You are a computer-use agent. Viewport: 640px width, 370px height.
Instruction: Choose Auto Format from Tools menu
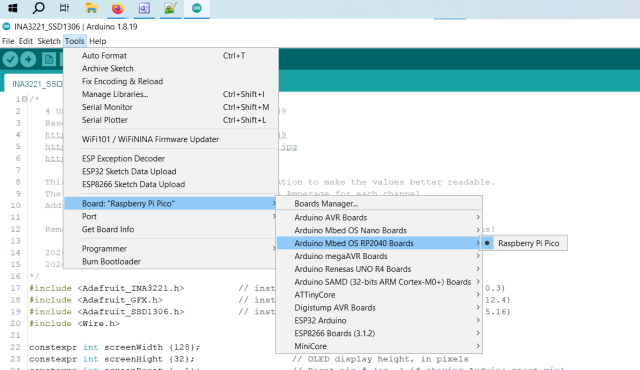pyautogui.click(x=171, y=55)
